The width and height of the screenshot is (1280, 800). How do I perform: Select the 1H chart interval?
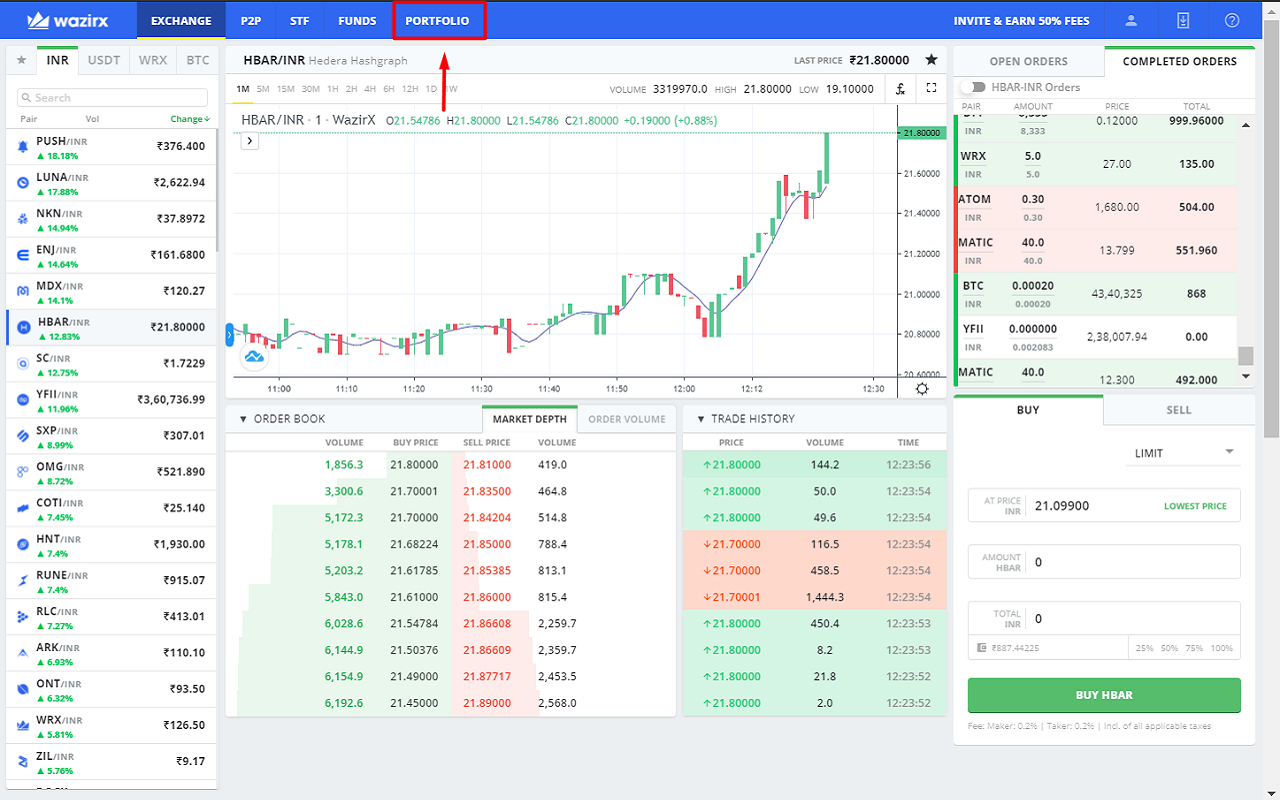[x=333, y=88]
